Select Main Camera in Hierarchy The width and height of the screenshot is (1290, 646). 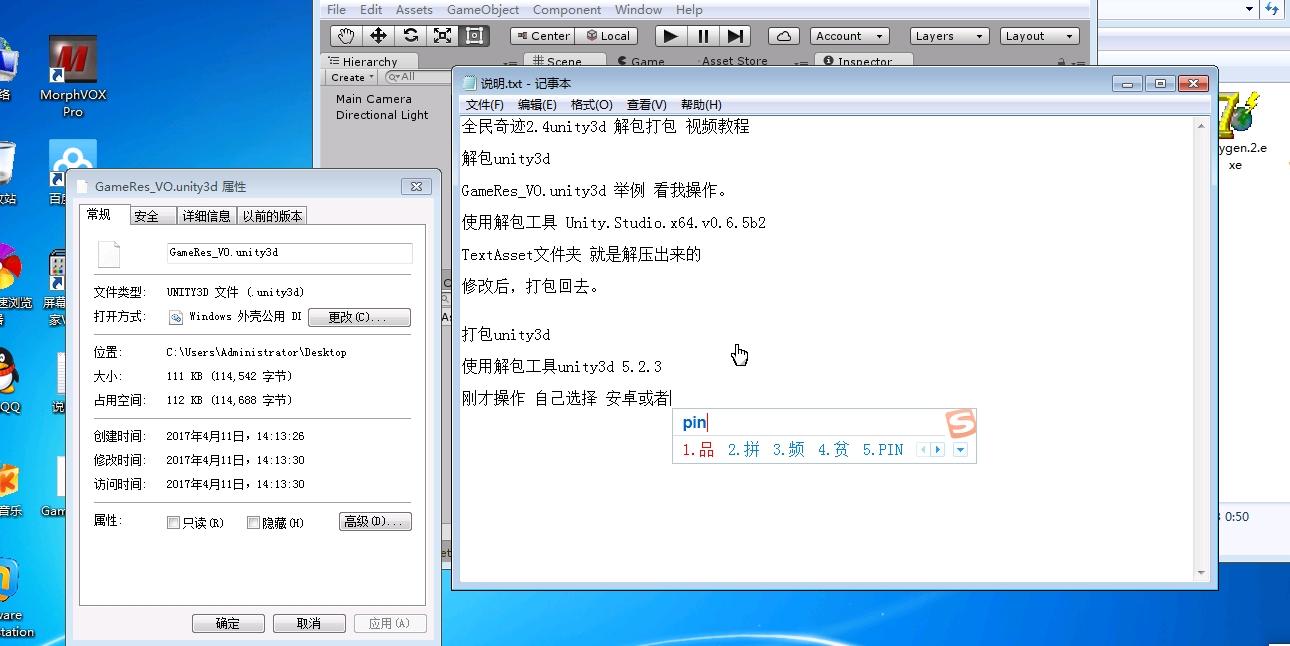pyautogui.click(x=373, y=99)
